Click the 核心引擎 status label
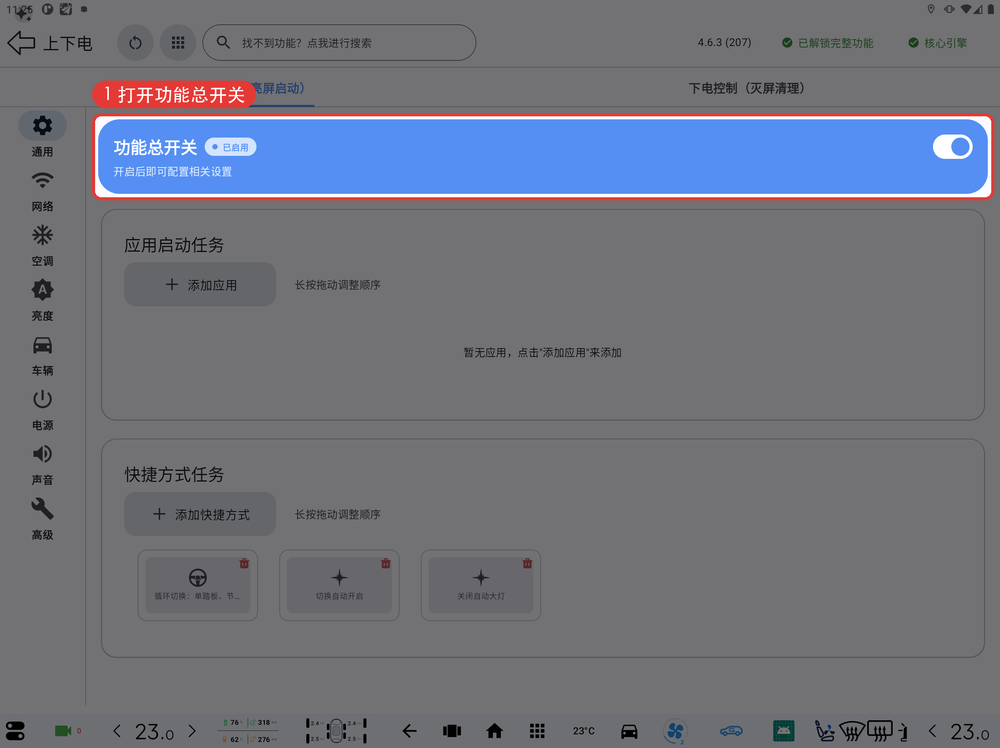Viewport: 1000px width, 748px height. coord(938,43)
